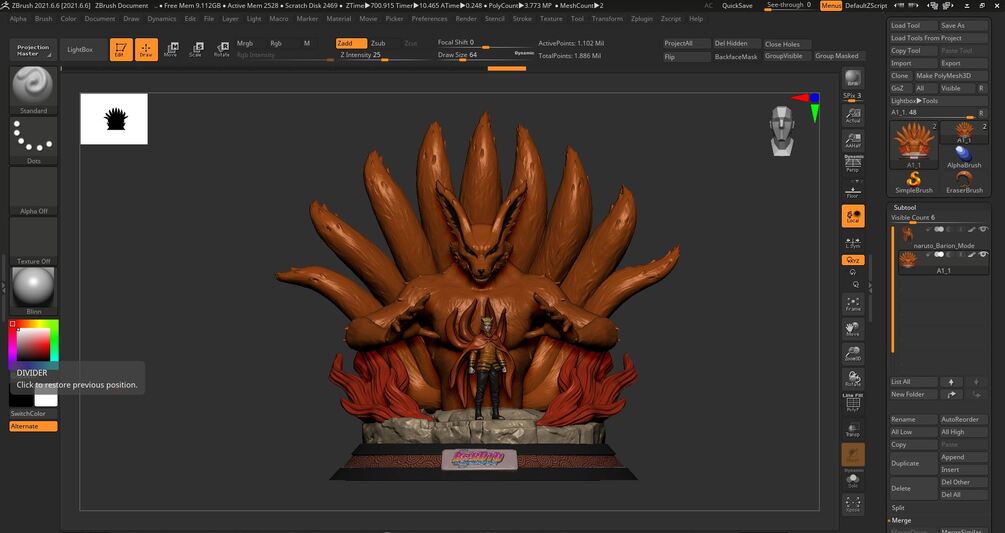Open the Alpha Off selector
This screenshot has height=533, width=1005.
[x=33, y=191]
